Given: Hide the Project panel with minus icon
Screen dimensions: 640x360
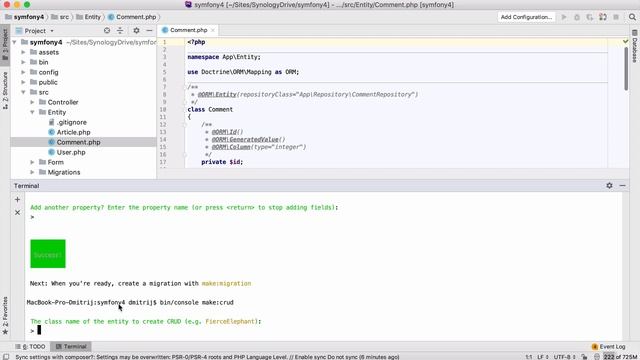Looking at the screenshot, I should point(149,31).
